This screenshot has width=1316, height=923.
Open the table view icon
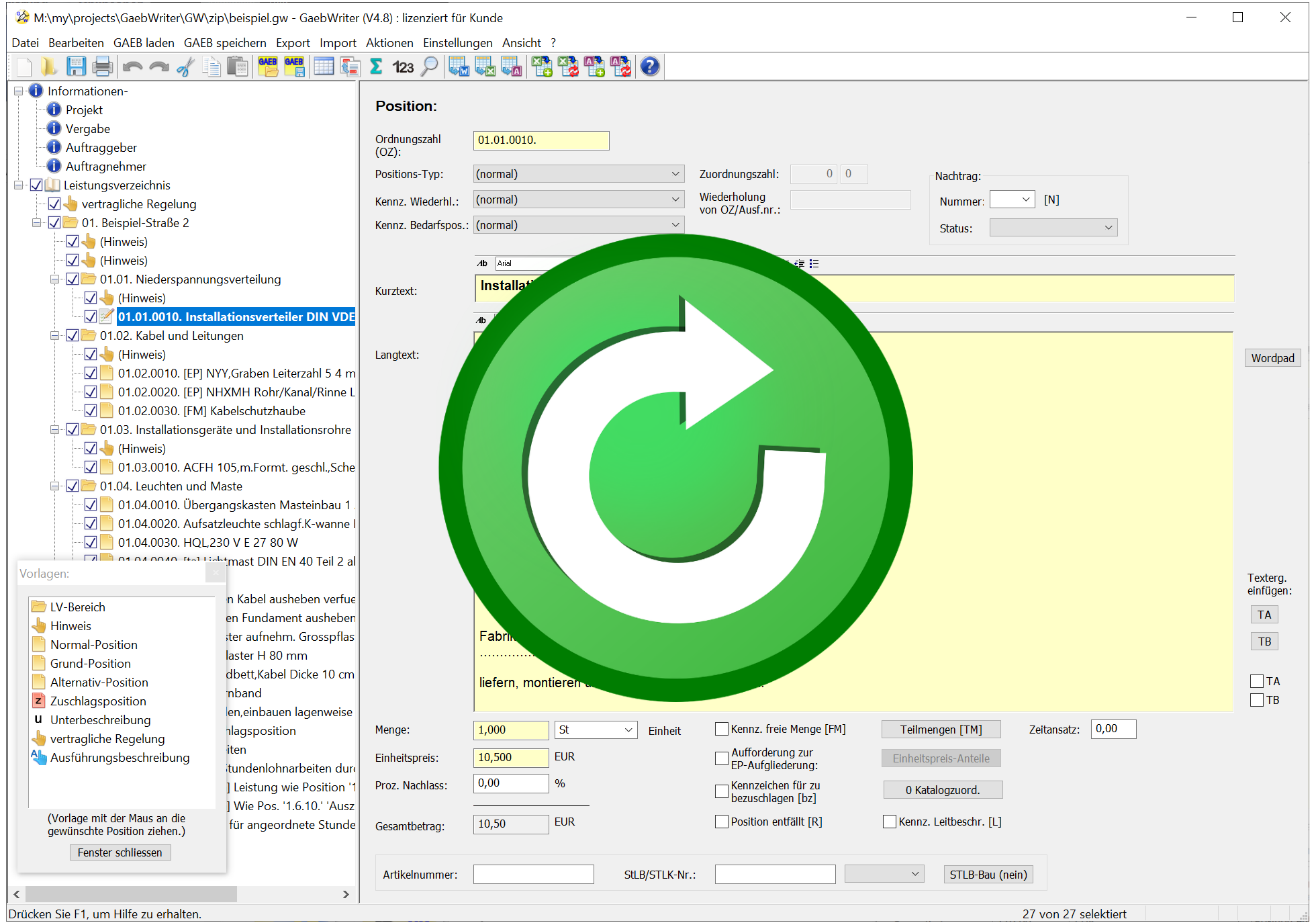click(x=324, y=67)
